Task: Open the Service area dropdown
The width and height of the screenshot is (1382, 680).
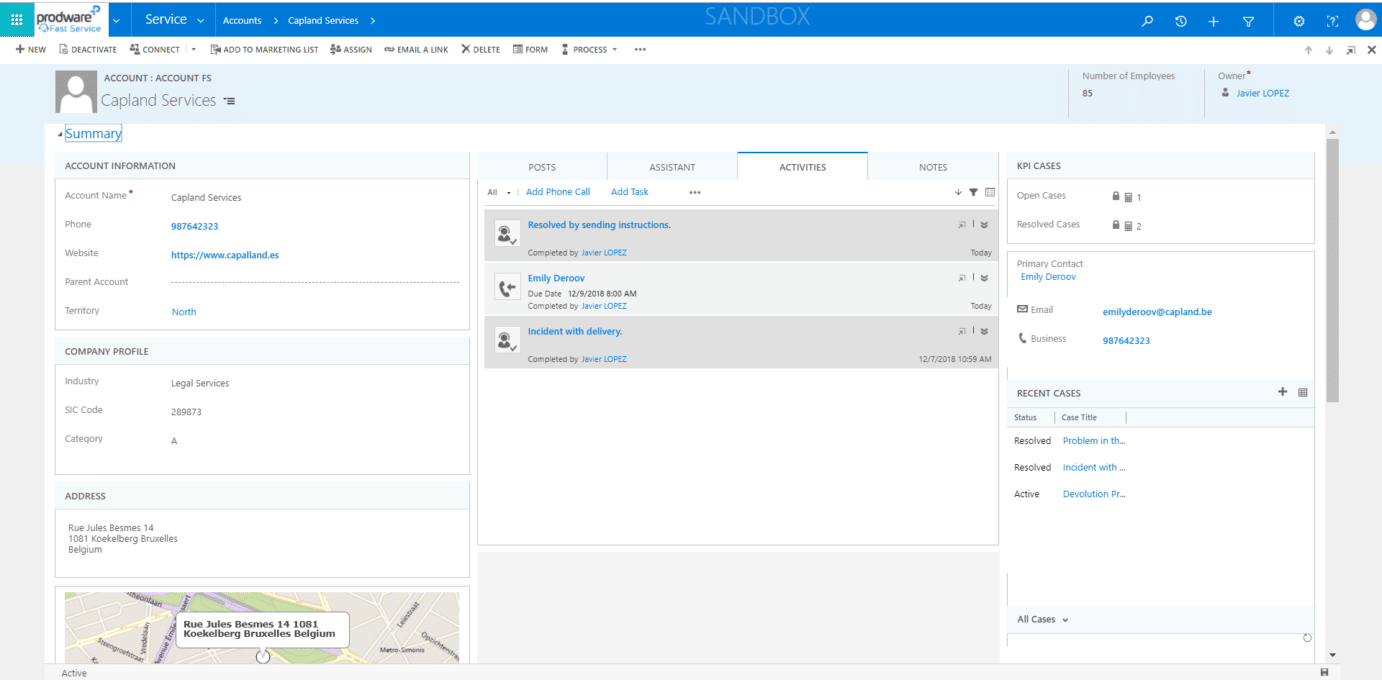Action: click(175, 19)
